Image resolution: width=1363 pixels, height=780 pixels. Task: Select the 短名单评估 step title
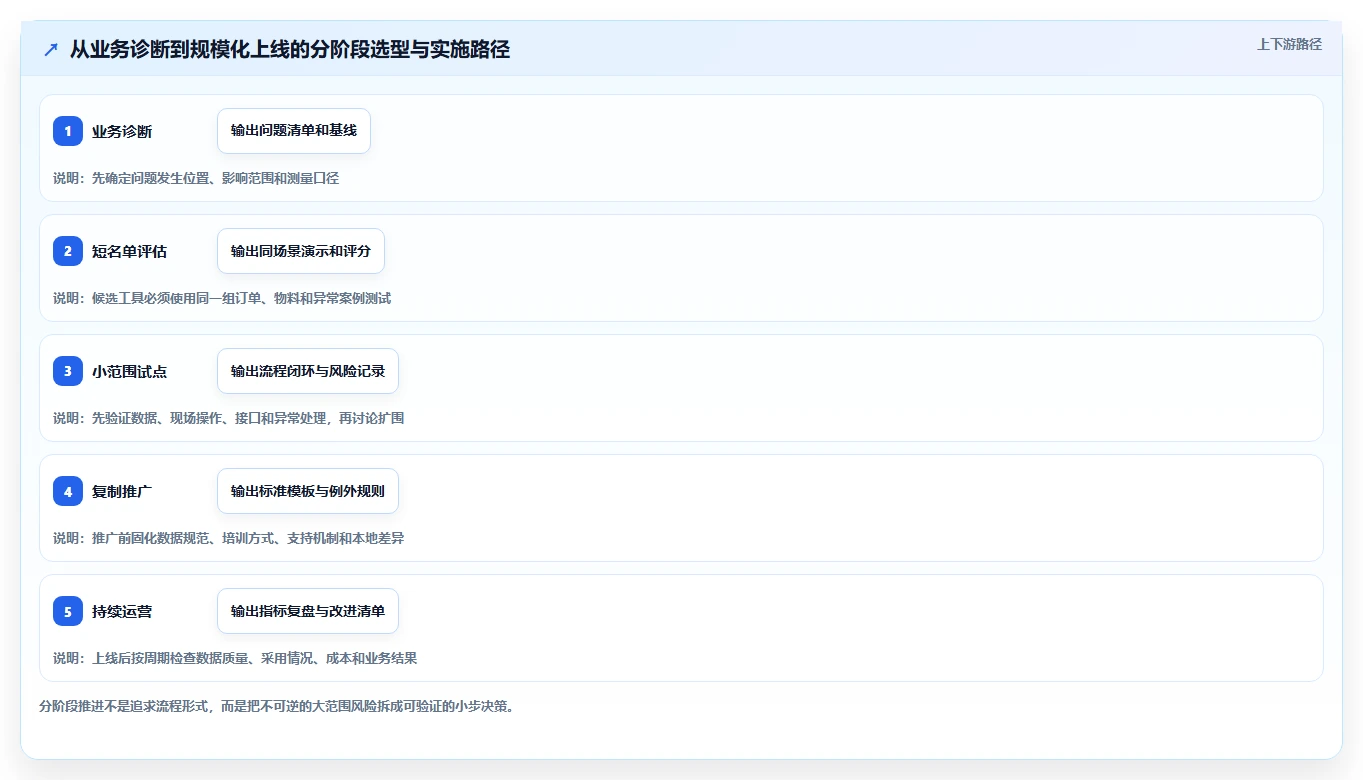point(129,252)
